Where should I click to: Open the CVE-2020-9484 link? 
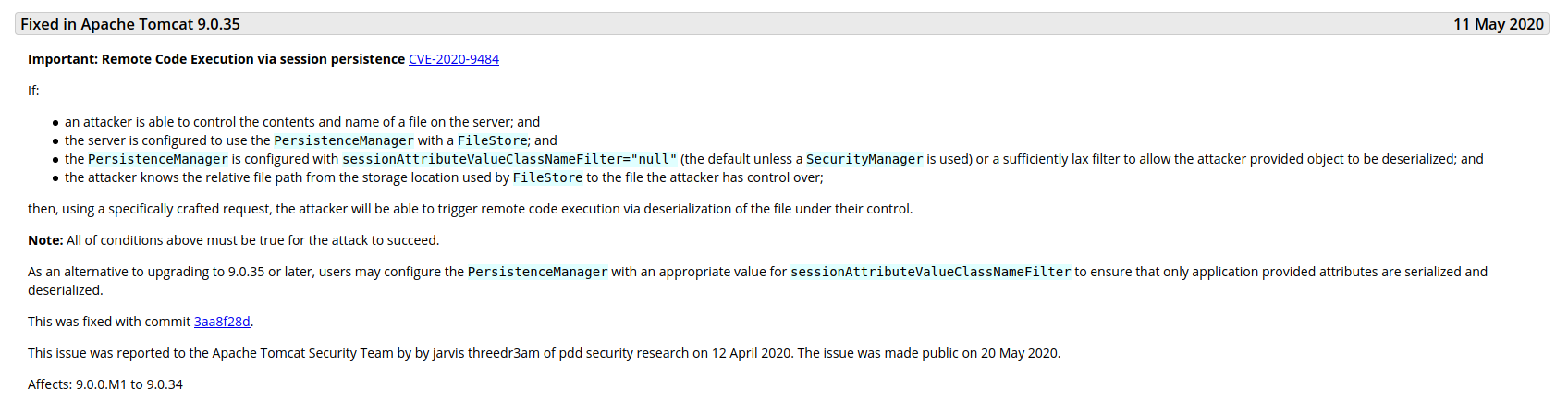point(453,59)
